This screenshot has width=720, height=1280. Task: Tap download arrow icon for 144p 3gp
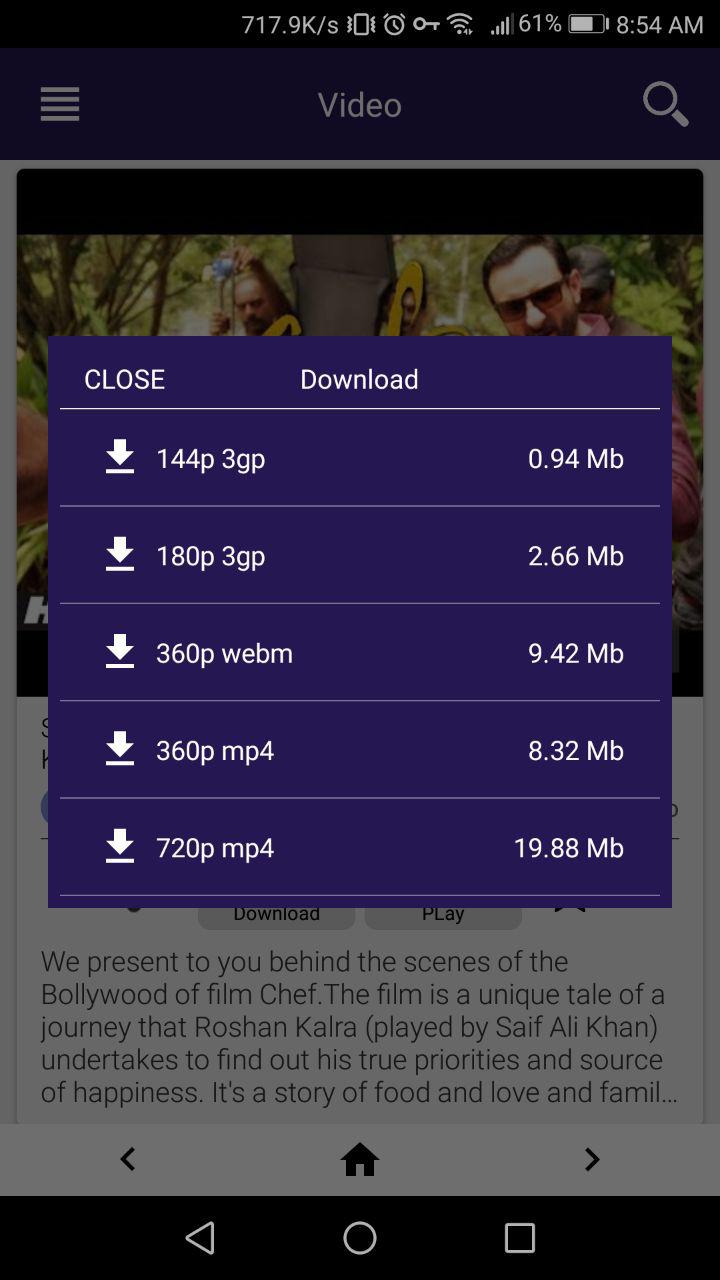[120, 457]
